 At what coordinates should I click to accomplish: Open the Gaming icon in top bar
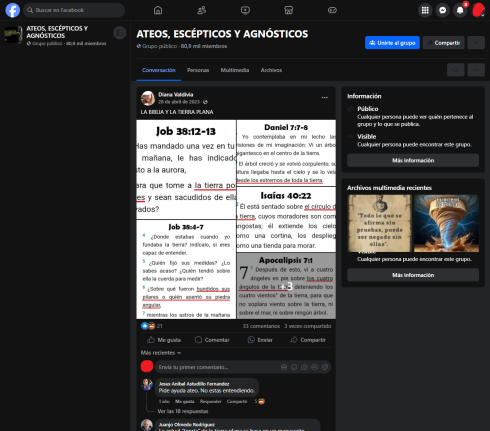click(332, 10)
